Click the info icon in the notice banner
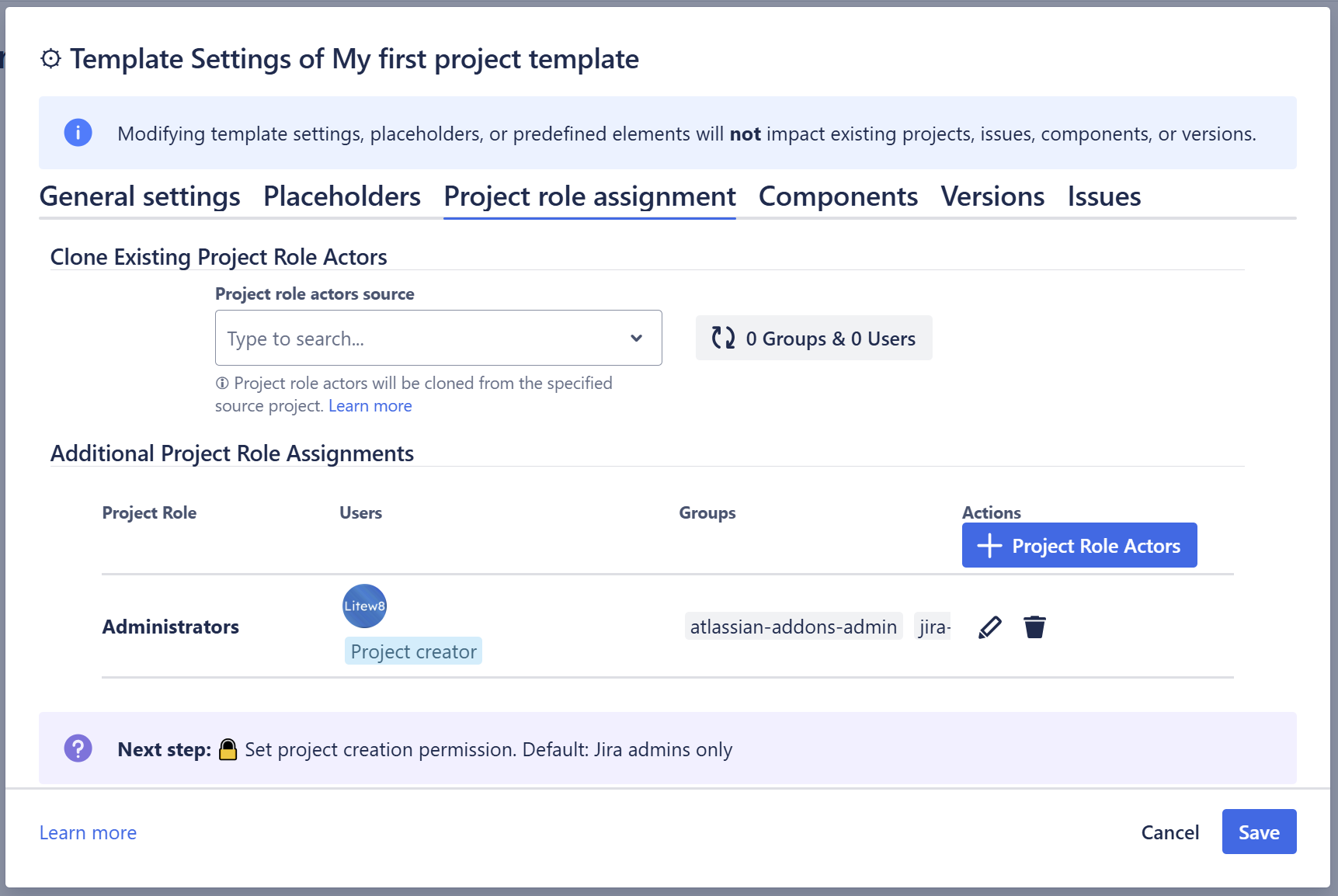This screenshot has height=896, width=1338. click(x=78, y=133)
